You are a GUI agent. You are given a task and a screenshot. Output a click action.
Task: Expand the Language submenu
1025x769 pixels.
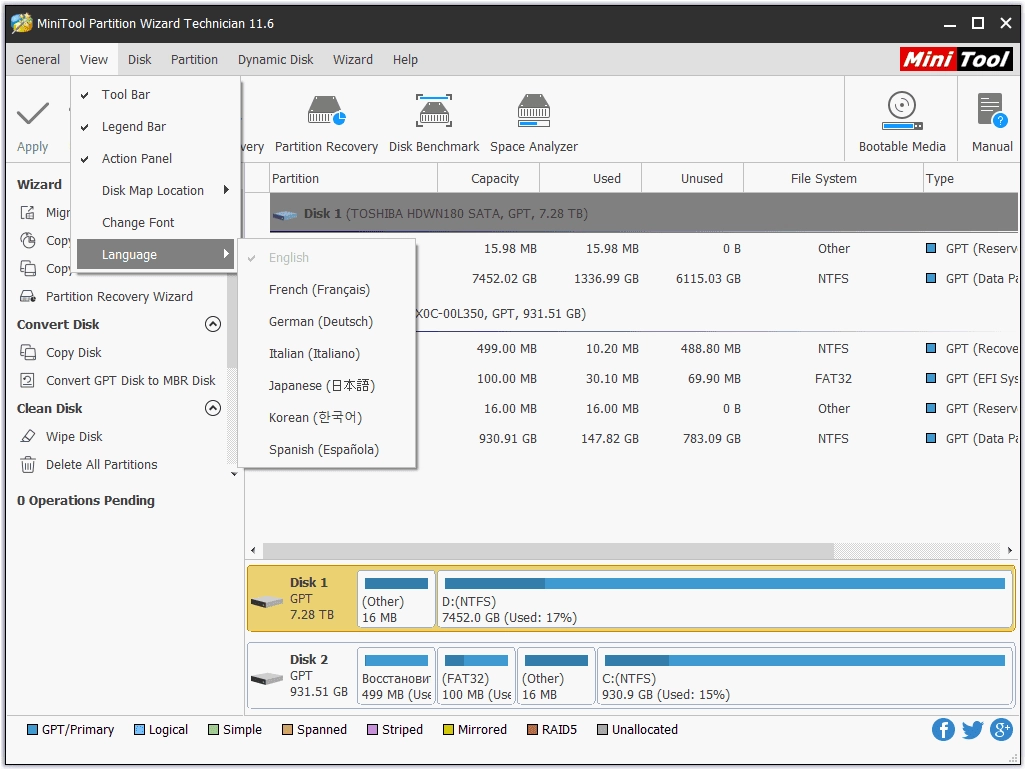(156, 254)
